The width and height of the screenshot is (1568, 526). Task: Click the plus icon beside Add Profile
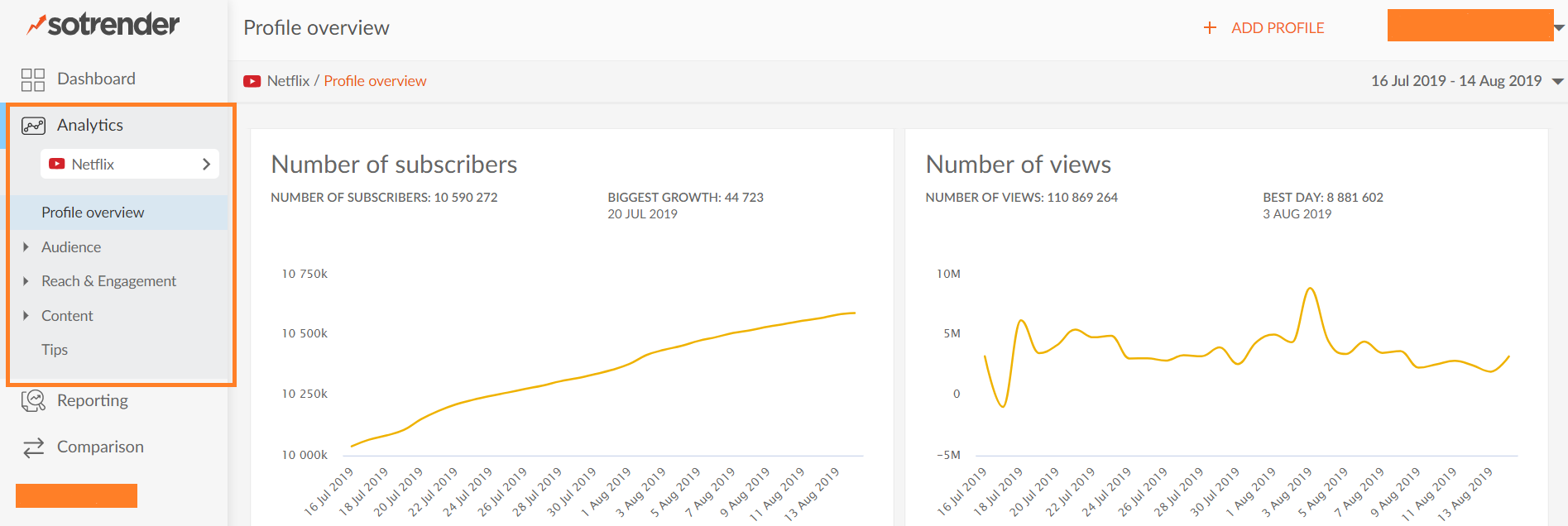(1210, 28)
